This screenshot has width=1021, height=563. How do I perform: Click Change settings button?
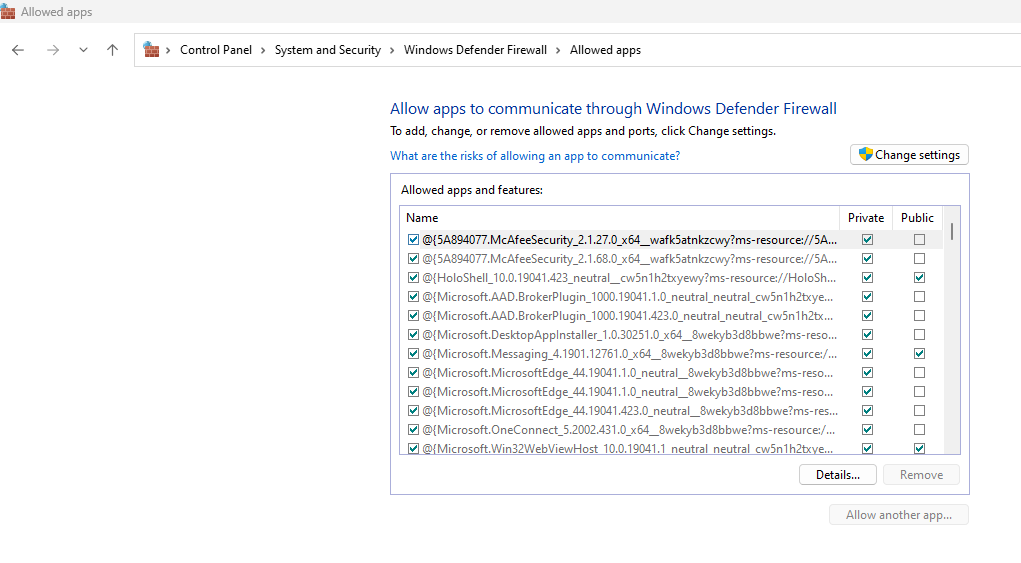[909, 155]
